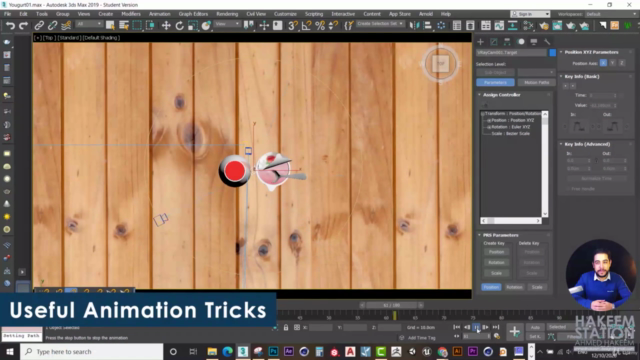This screenshot has width=640, height=360.
Task: Open the reference coordinate View dropdown
Action: 227,24
